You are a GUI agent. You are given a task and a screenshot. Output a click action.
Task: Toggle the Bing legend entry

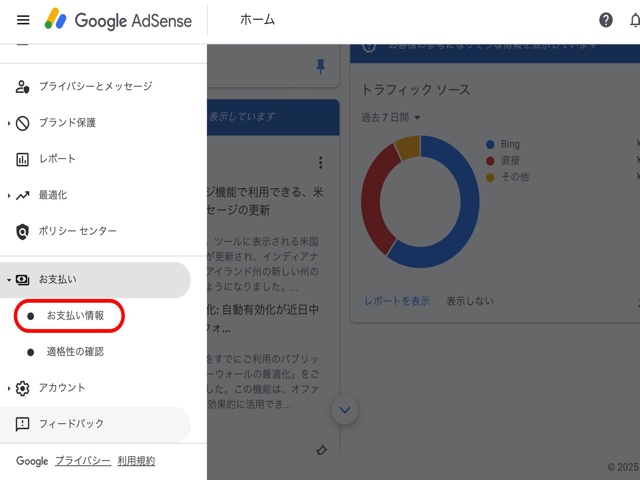pos(510,145)
